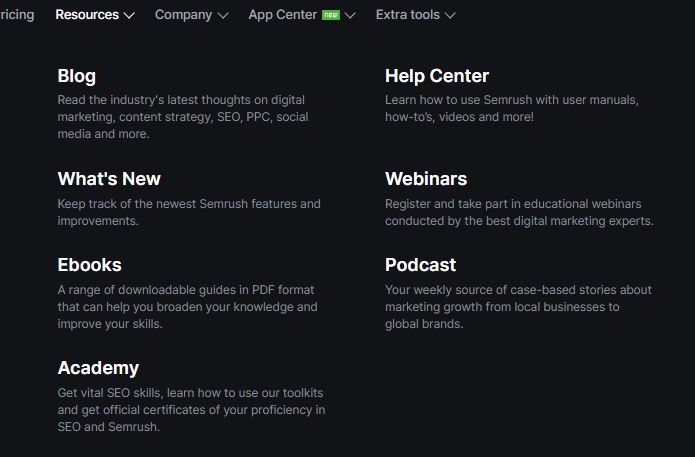Select the App Center menu label

pos(282,15)
